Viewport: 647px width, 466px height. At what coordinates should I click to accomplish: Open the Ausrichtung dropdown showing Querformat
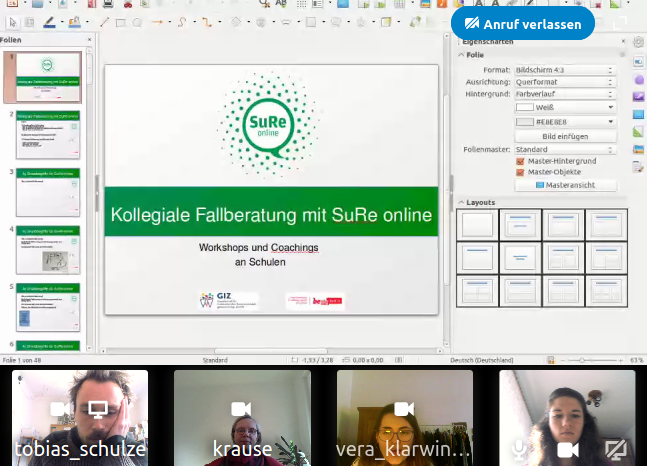coord(564,82)
